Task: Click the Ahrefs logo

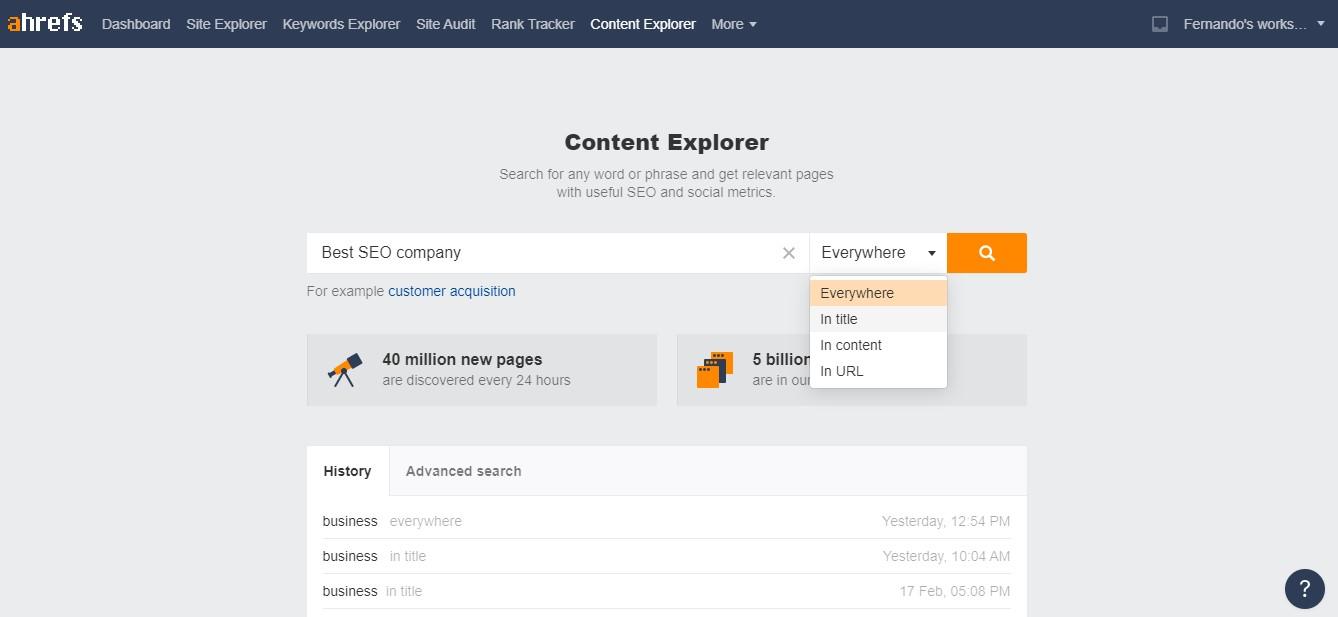Action: coord(45,23)
